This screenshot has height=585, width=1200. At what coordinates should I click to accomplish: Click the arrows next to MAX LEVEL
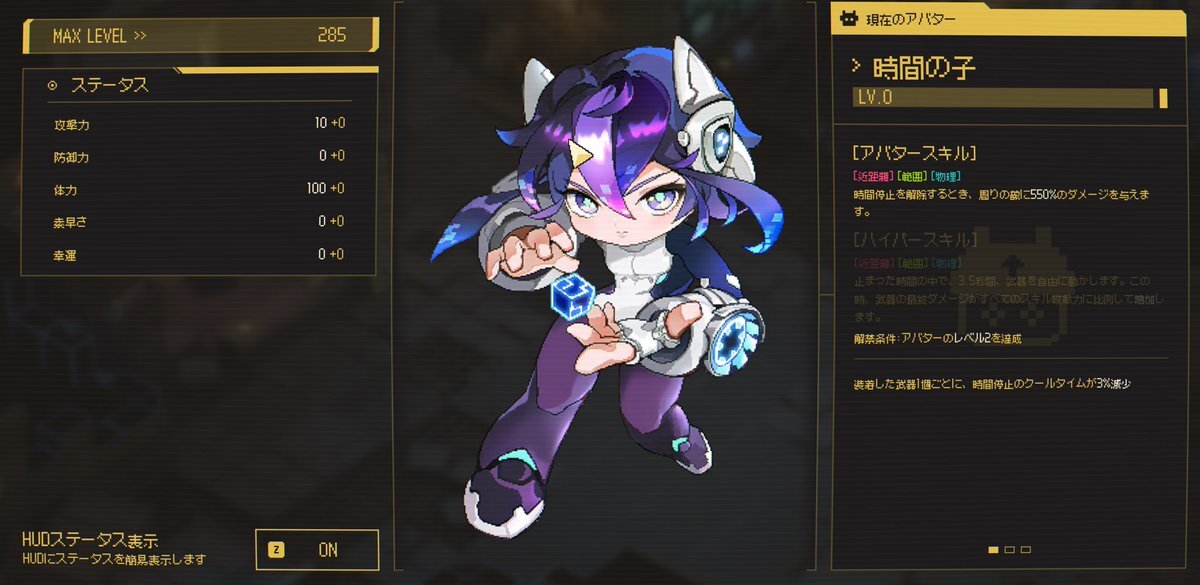[x=140, y=36]
